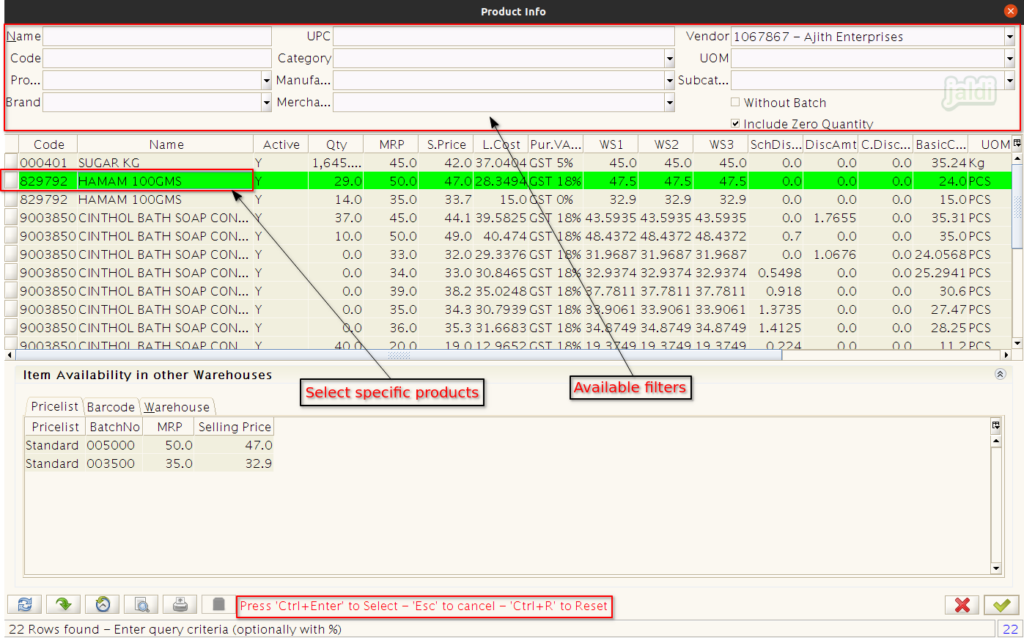Sort by the L.Cost column header

pyautogui.click(x=501, y=144)
